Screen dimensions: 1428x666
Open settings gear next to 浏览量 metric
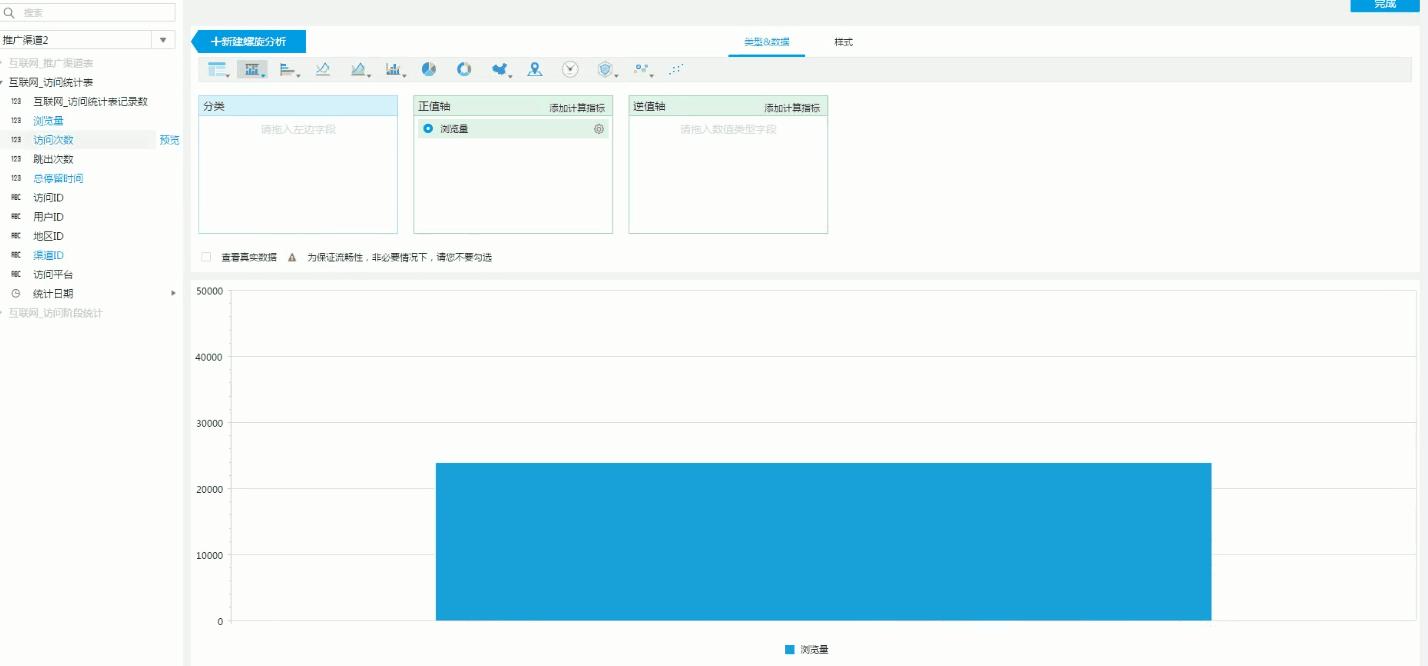pyautogui.click(x=598, y=128)
